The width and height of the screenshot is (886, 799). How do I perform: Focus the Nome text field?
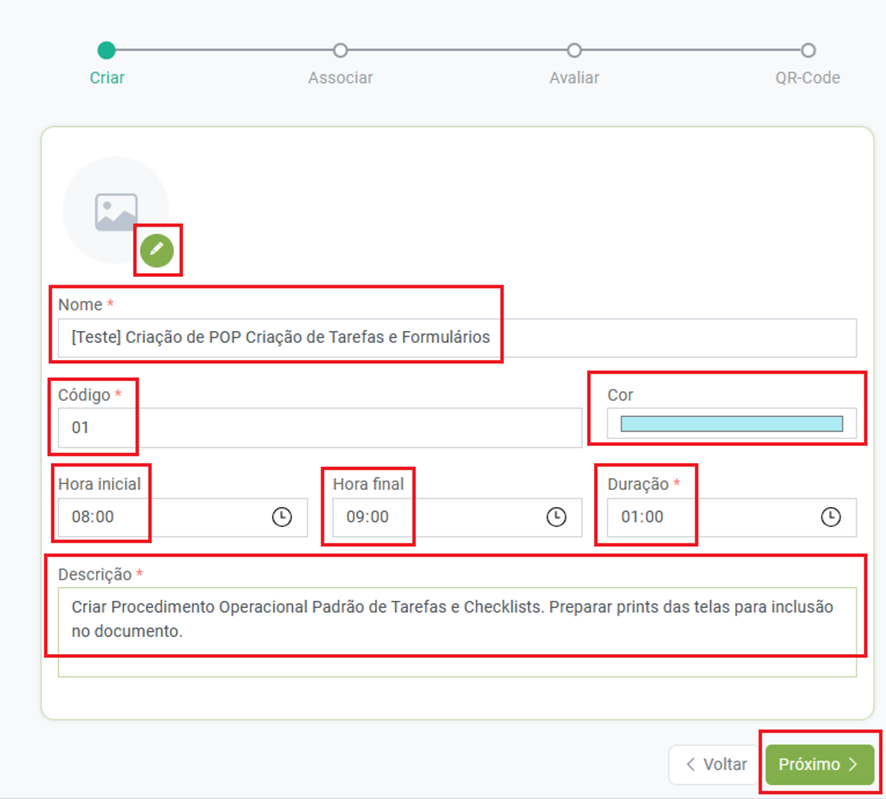point(456,338)
